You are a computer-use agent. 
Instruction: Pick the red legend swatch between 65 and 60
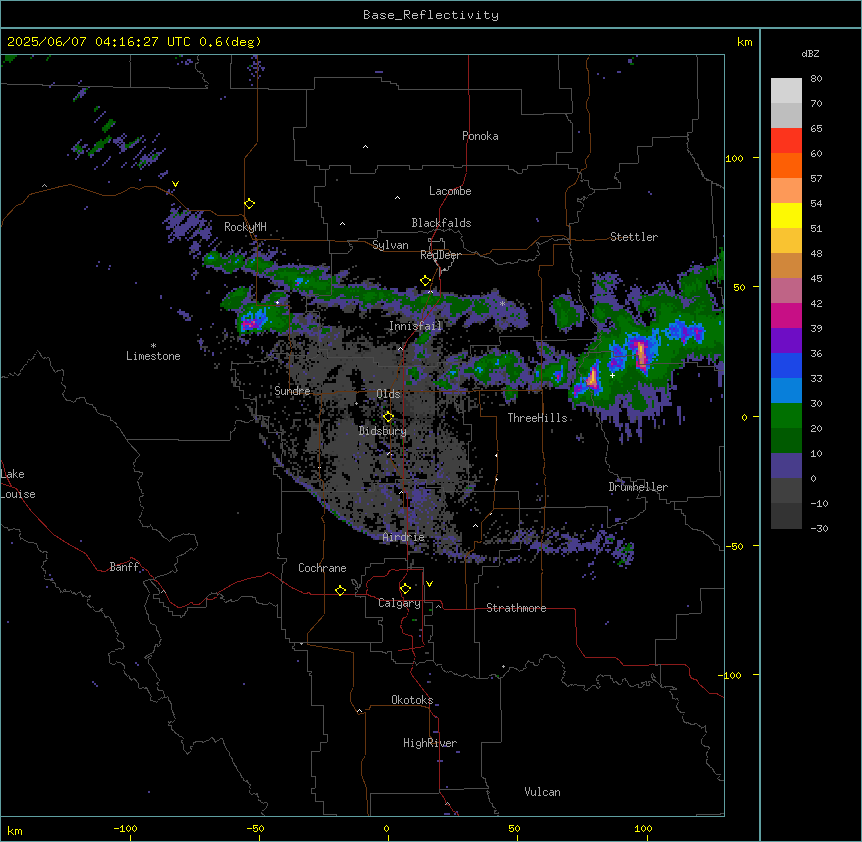[786, 141]
